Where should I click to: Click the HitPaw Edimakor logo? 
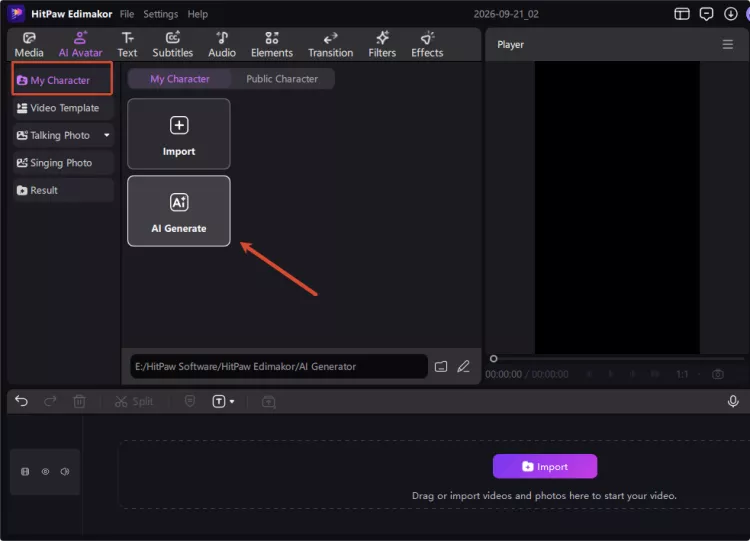(16, 13)
